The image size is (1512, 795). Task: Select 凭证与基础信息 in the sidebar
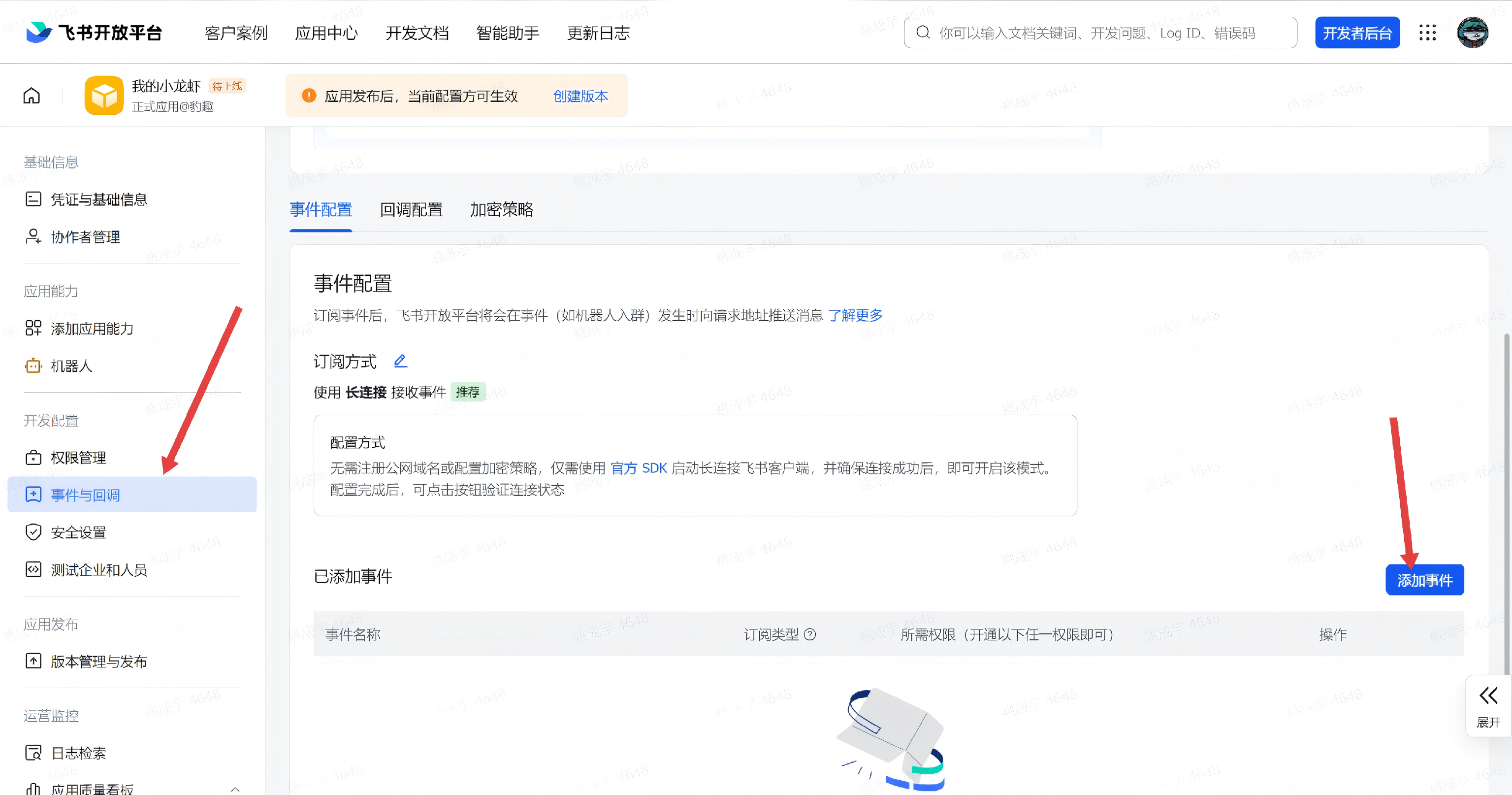click(132, 199)
